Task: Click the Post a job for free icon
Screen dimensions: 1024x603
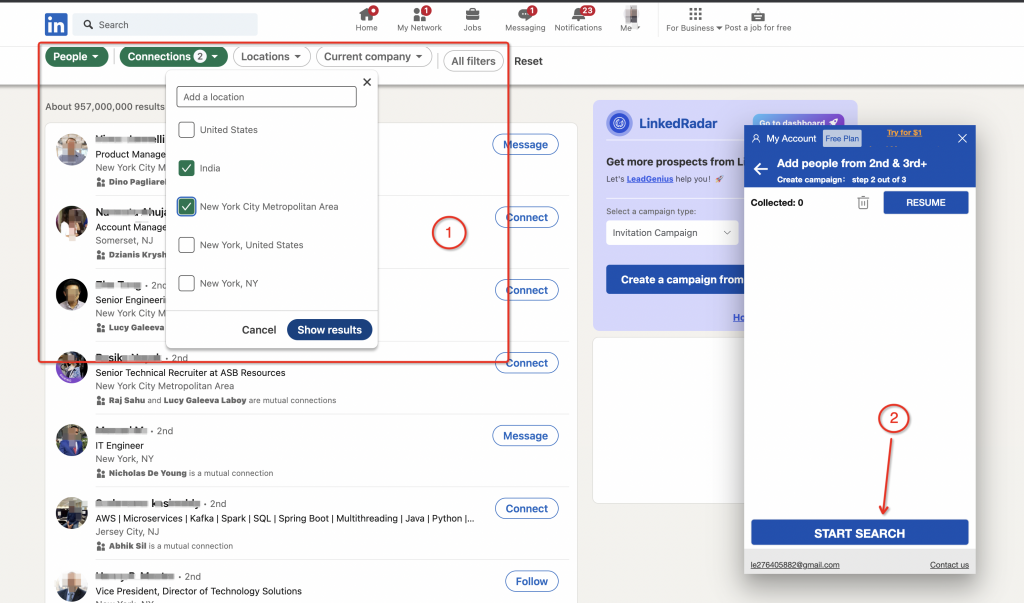Action: pyautogui.click(x=757, y=15)
